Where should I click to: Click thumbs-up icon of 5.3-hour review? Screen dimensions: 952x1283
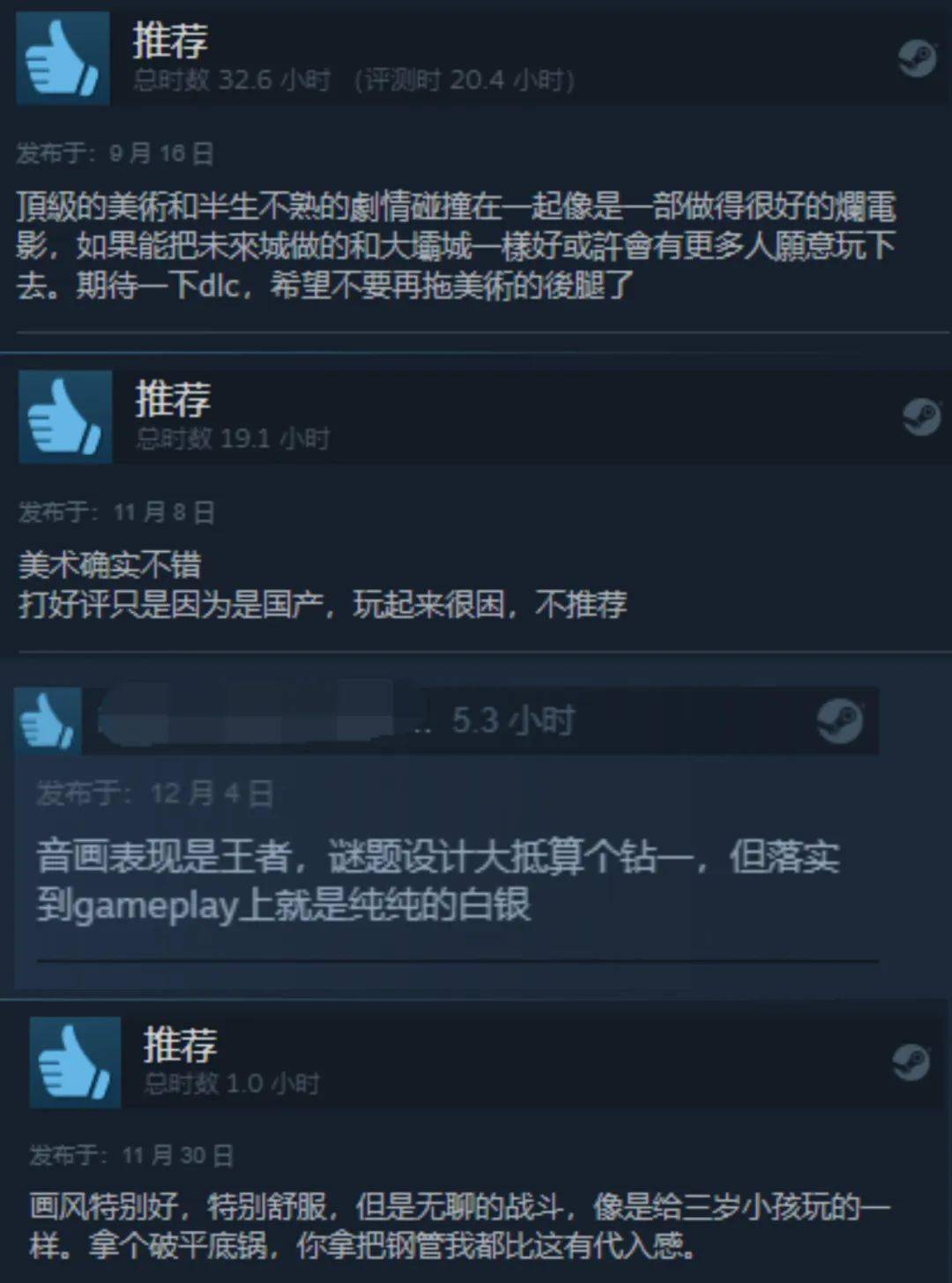[48, 720]
